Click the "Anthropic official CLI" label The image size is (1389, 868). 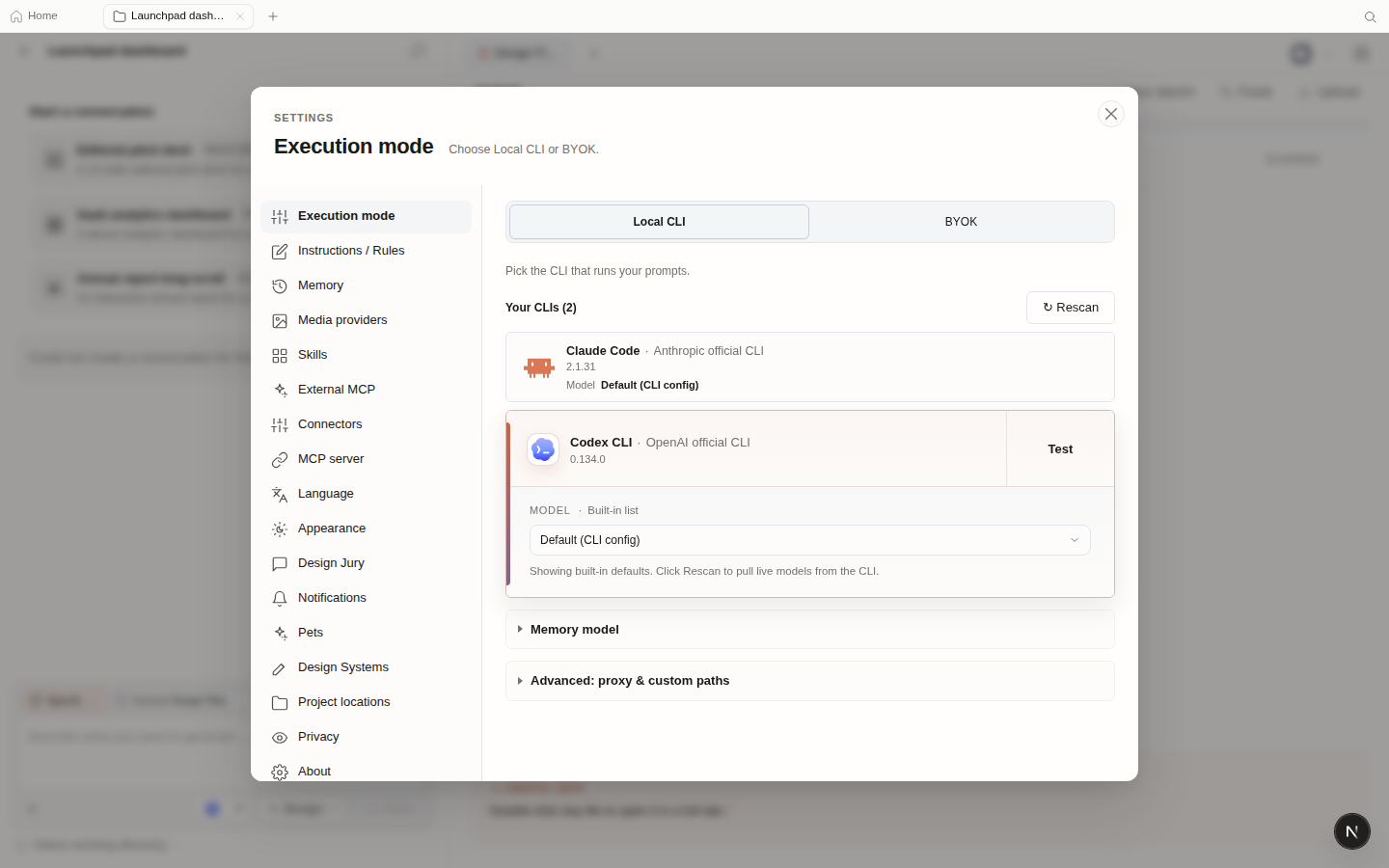click(x=708, y=351)
